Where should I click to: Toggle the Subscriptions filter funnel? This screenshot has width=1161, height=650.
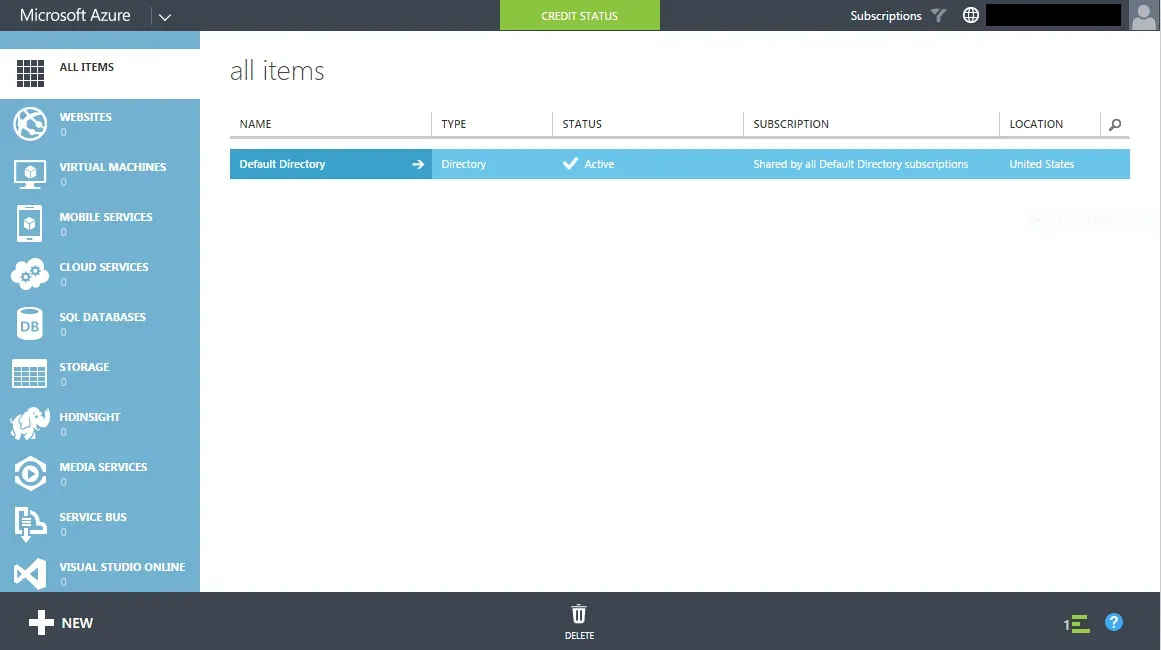(x=938, y=15)
